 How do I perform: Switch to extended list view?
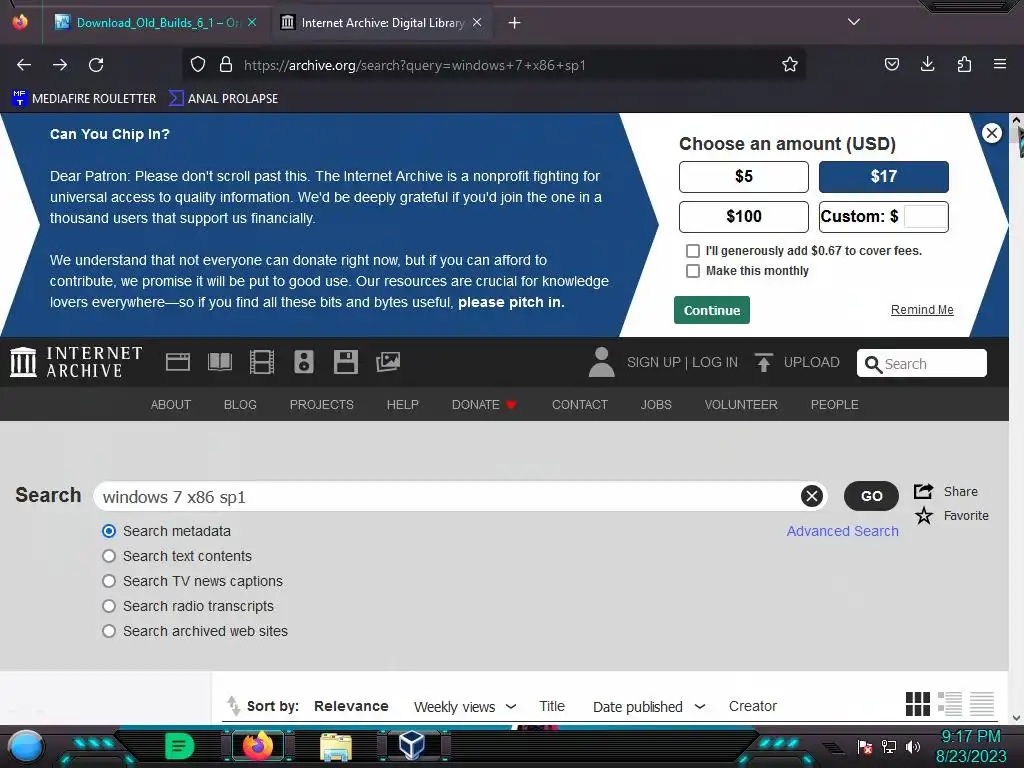click(x=950, y=704)
